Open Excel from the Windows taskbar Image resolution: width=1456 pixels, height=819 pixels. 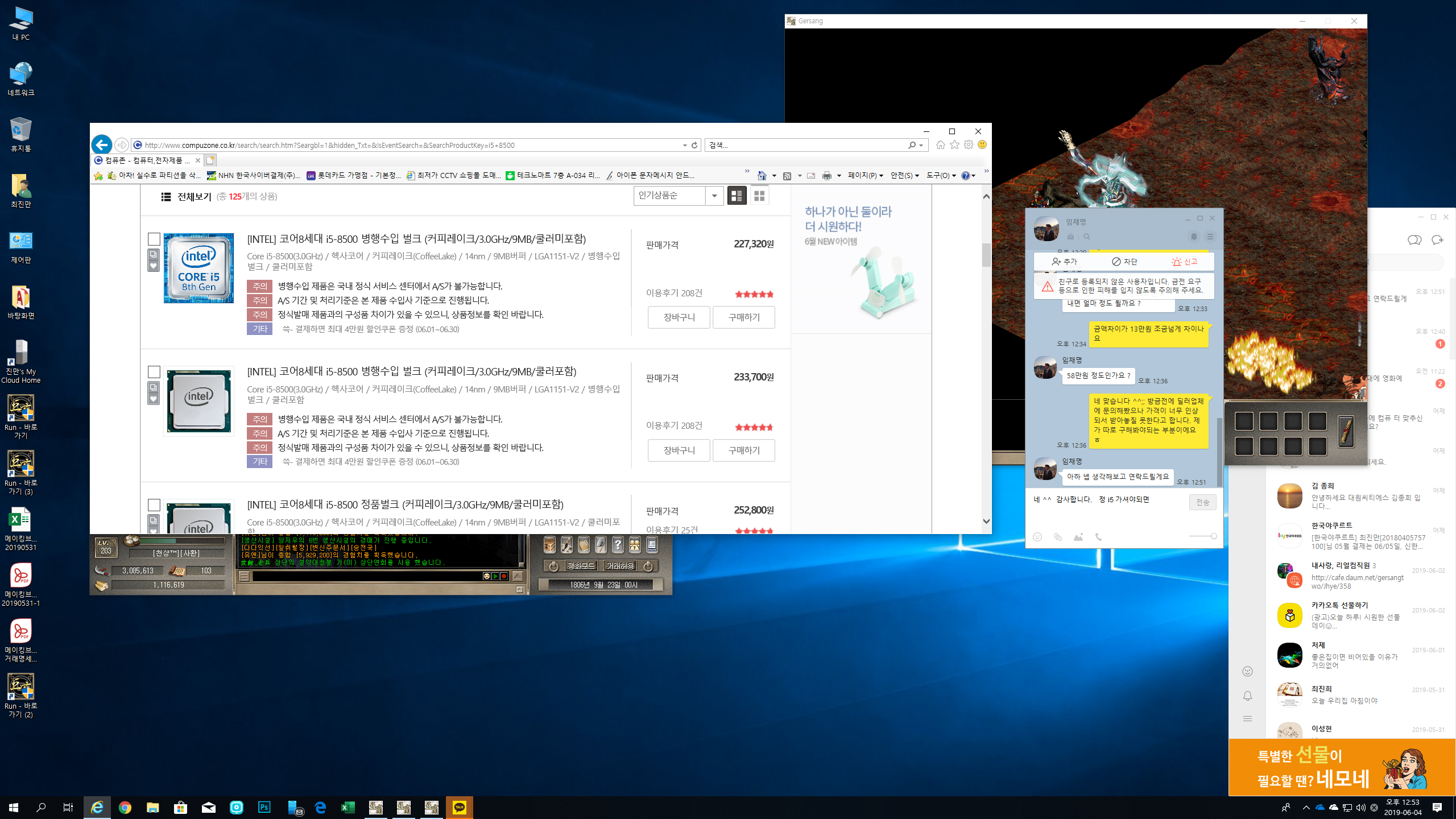[x=348, y=807]
